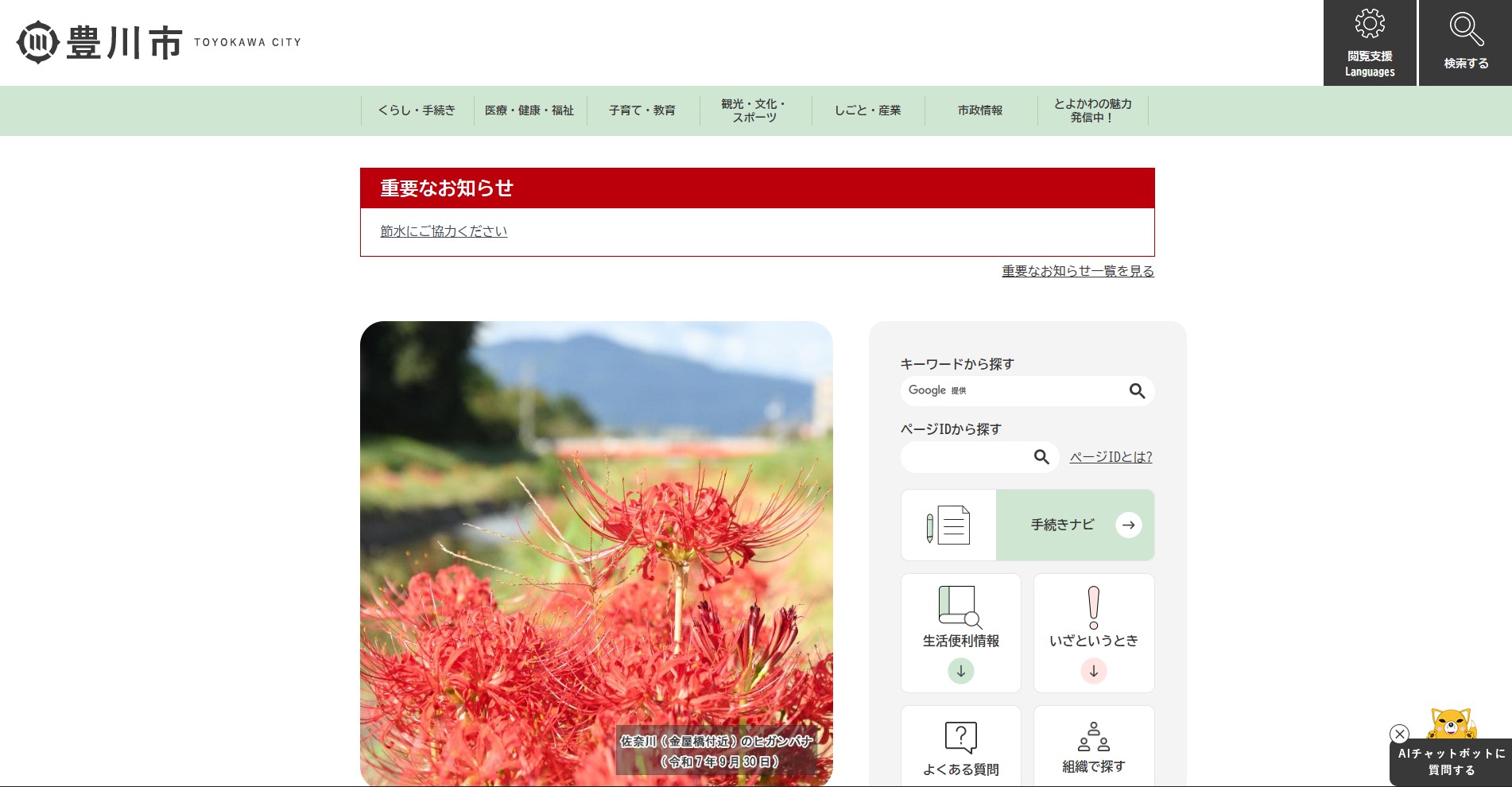Click the よくある質問 question bubble icon

click(960, 738)
